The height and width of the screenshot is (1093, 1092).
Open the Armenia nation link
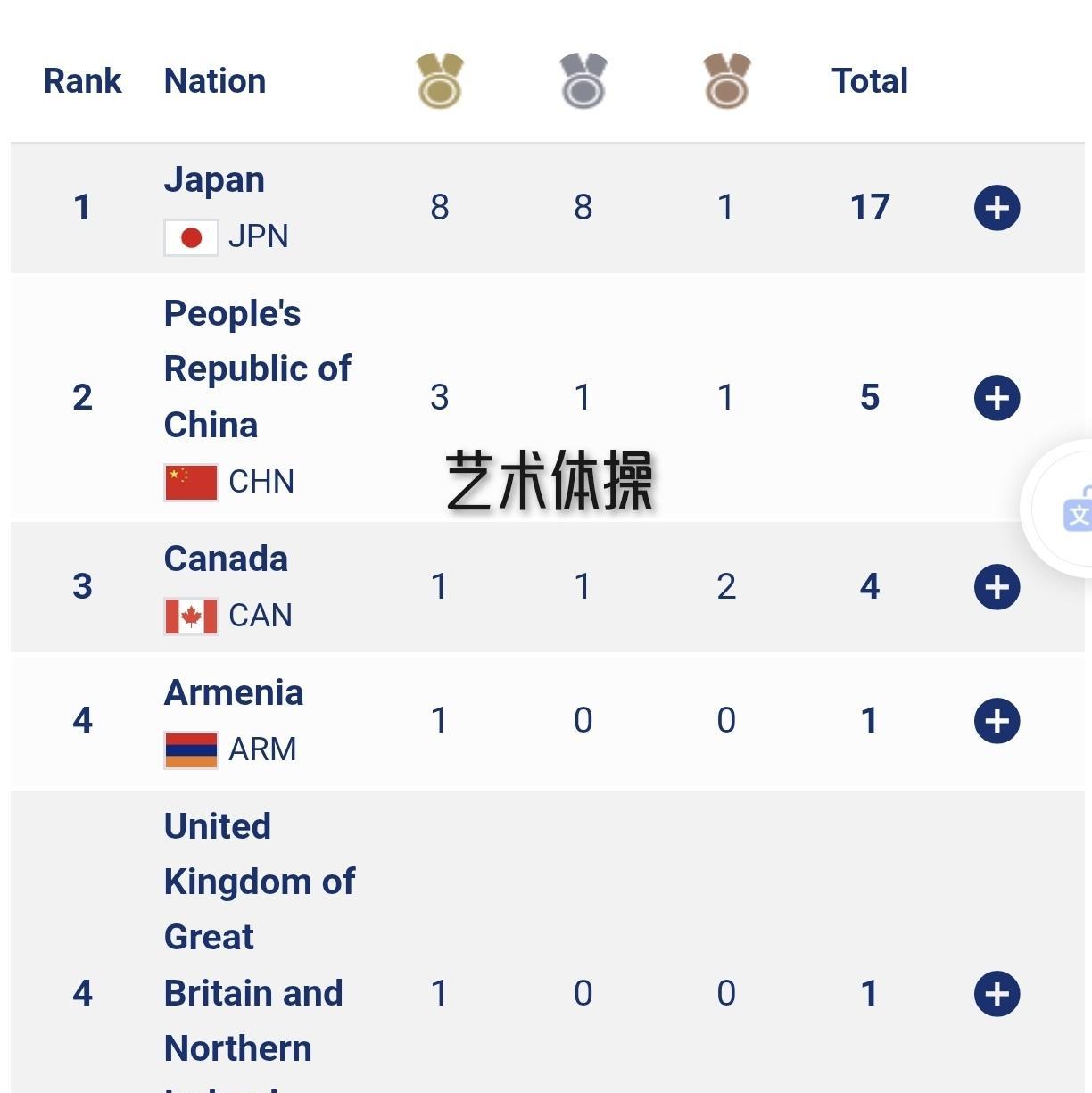234,693
